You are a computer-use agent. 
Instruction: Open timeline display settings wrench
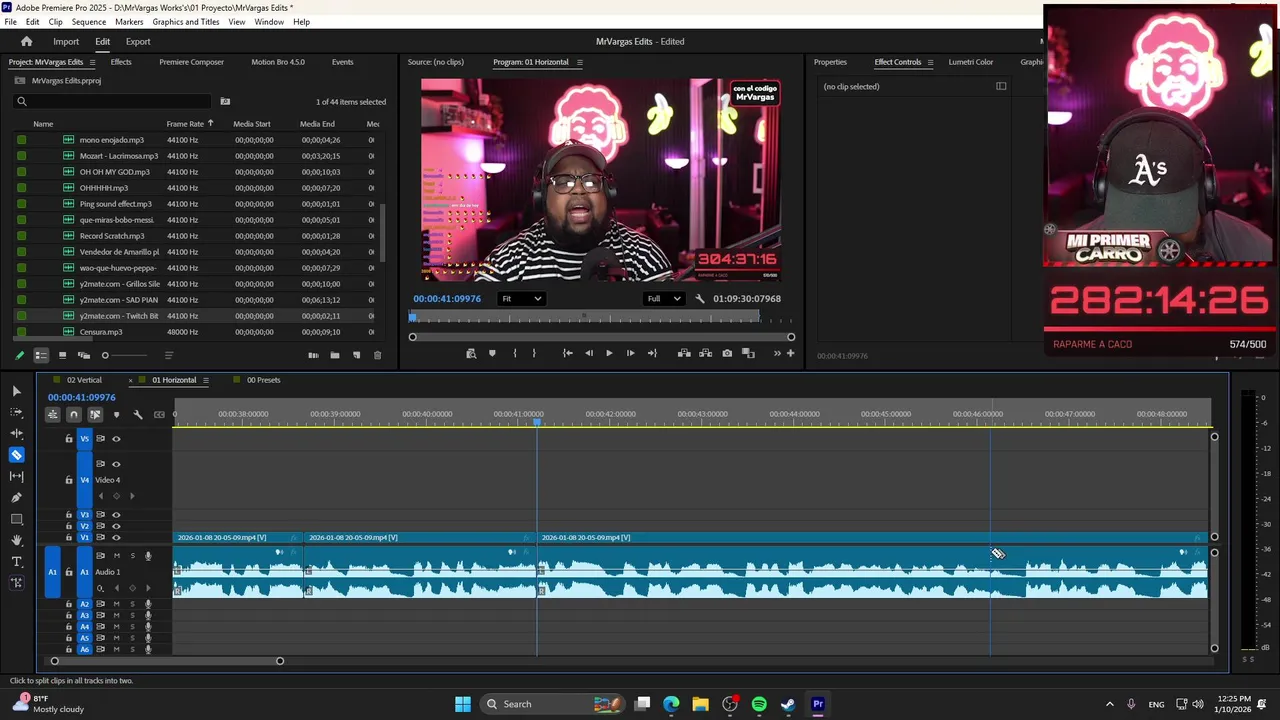pyautogui.click(x=138, y=414)
